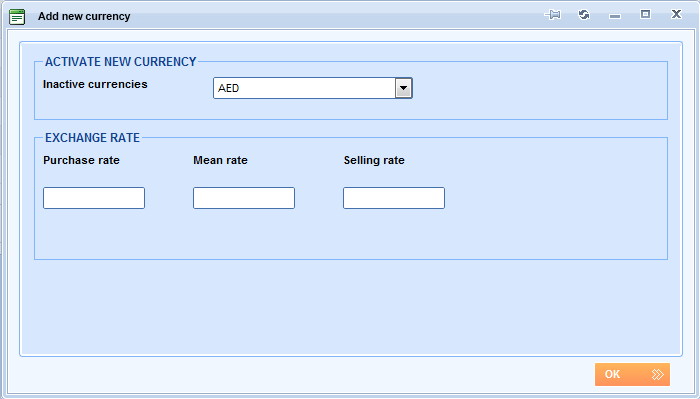Click the pin window icon
This screenshot has width=700, height=399.
tap(553, 15)
